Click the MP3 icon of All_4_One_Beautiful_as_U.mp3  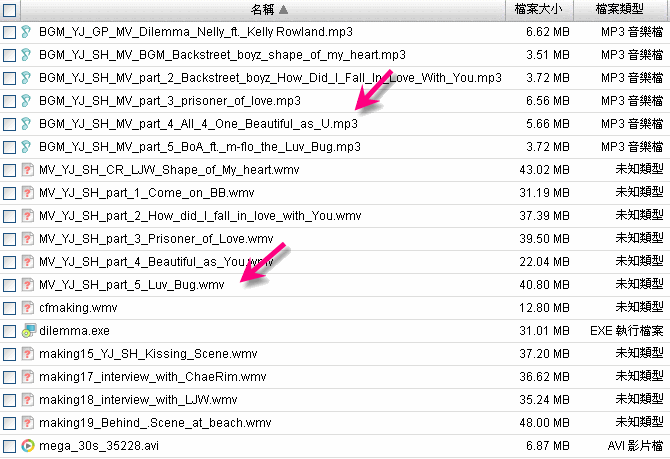pyautogui.click(x=26, y=124)
